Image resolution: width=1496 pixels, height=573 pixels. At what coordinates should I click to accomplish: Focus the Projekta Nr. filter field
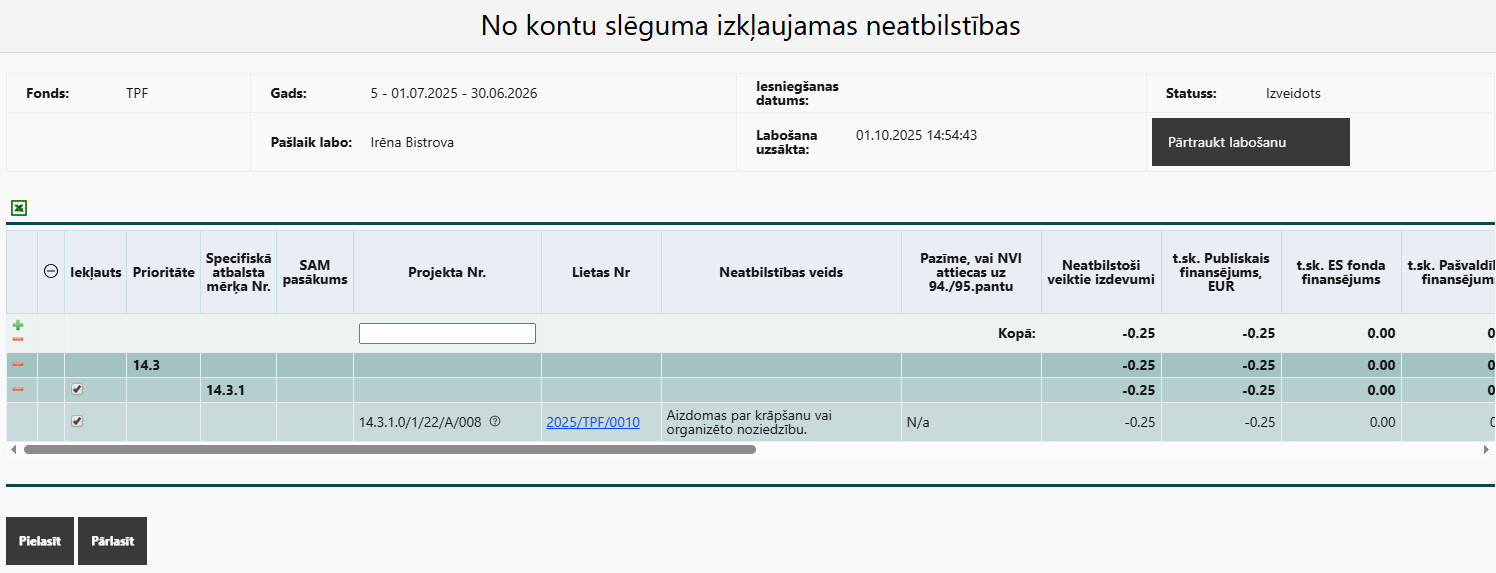(x=447, y=333)
